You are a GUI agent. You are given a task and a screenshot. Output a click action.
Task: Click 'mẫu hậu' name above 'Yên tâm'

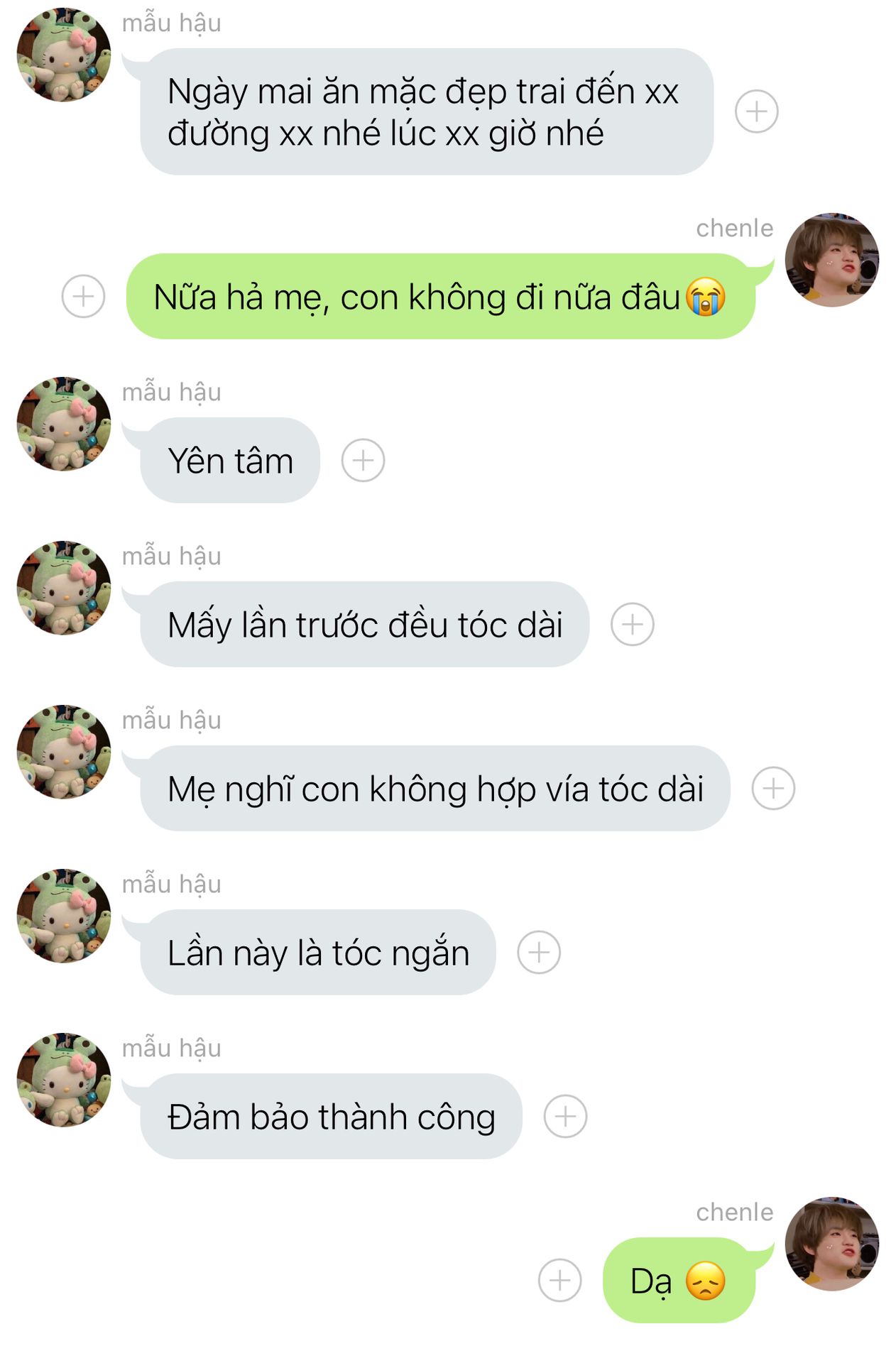coord(172,392)
